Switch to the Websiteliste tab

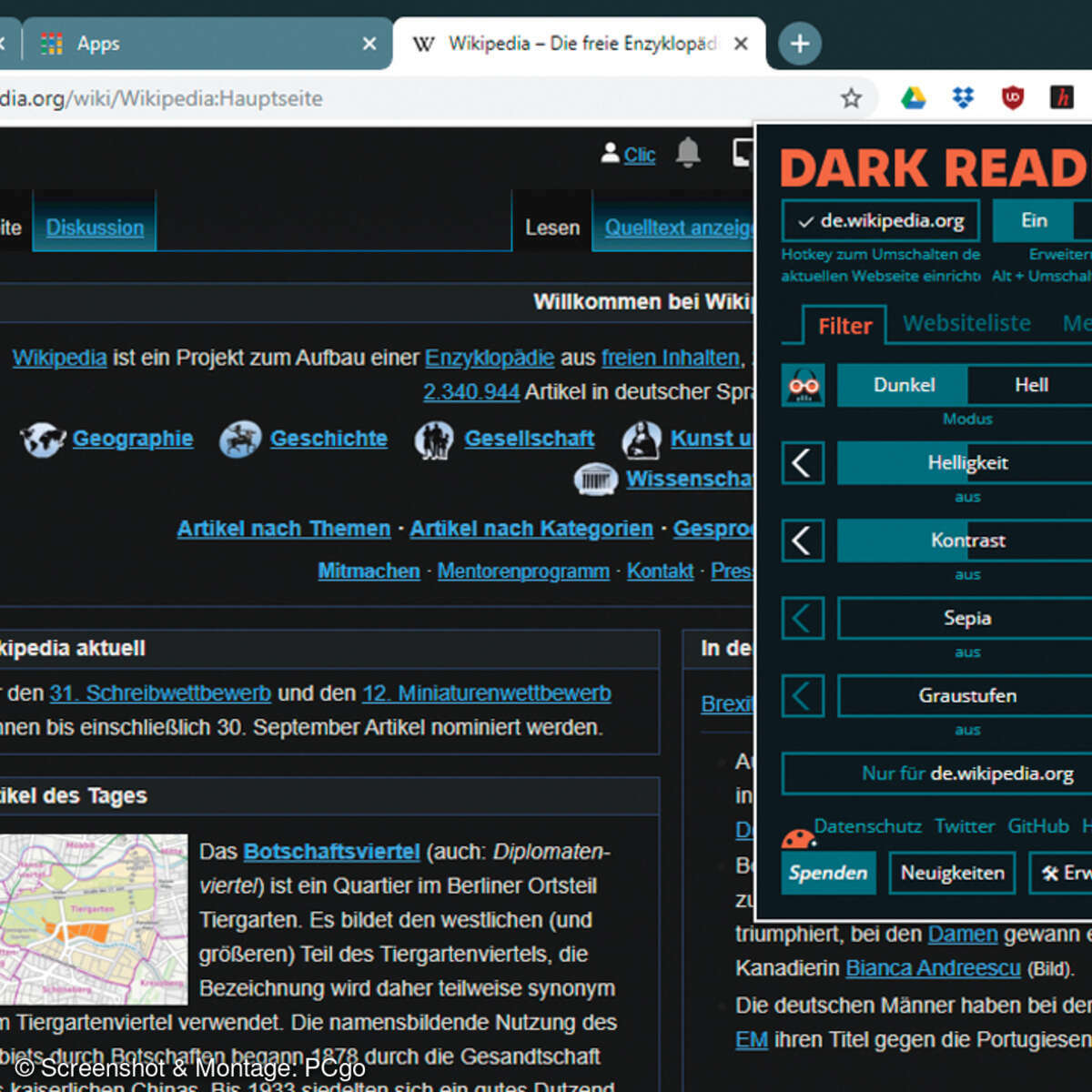(x=966, y=323)
